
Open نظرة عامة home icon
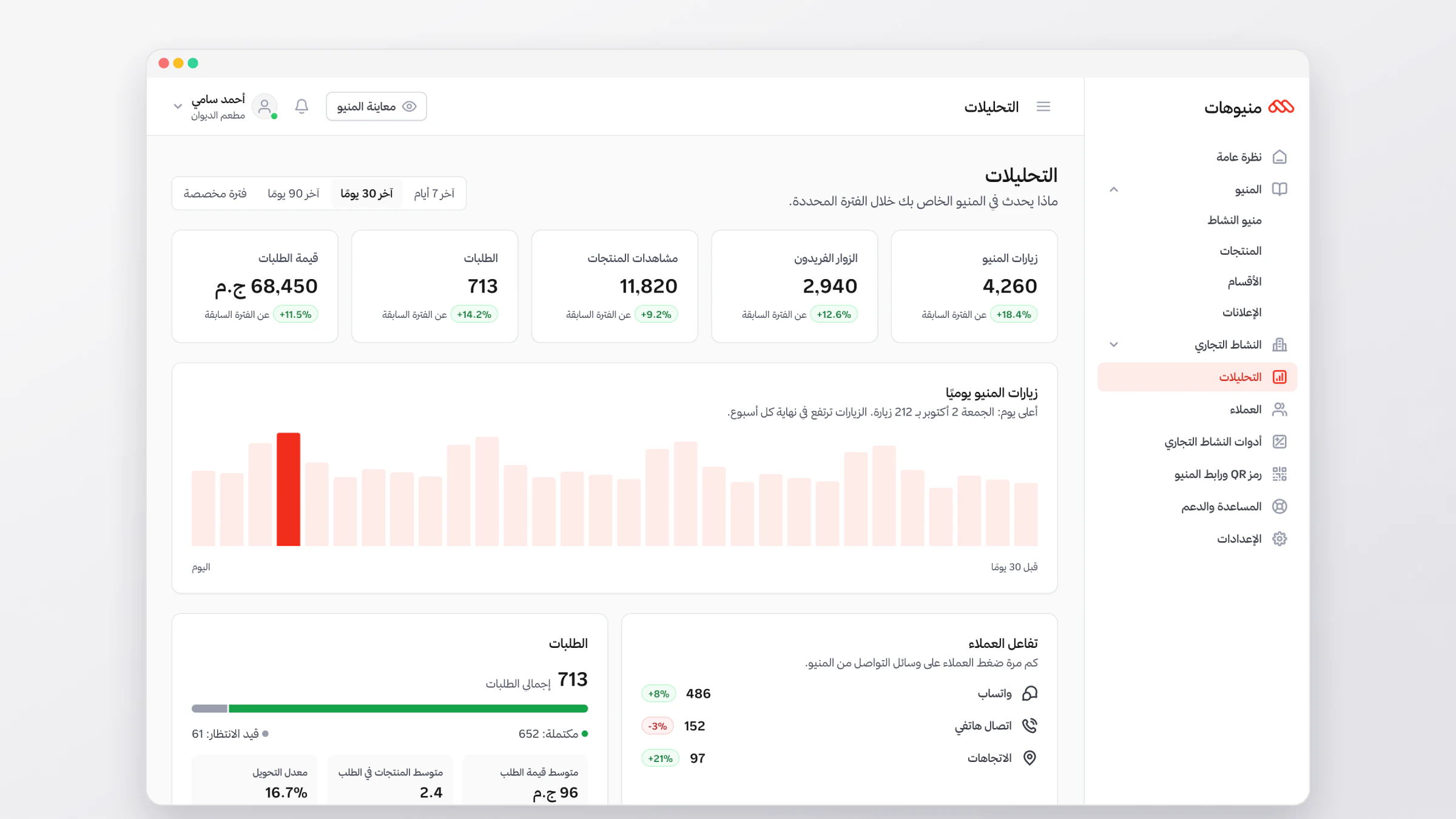point(1279,157)
